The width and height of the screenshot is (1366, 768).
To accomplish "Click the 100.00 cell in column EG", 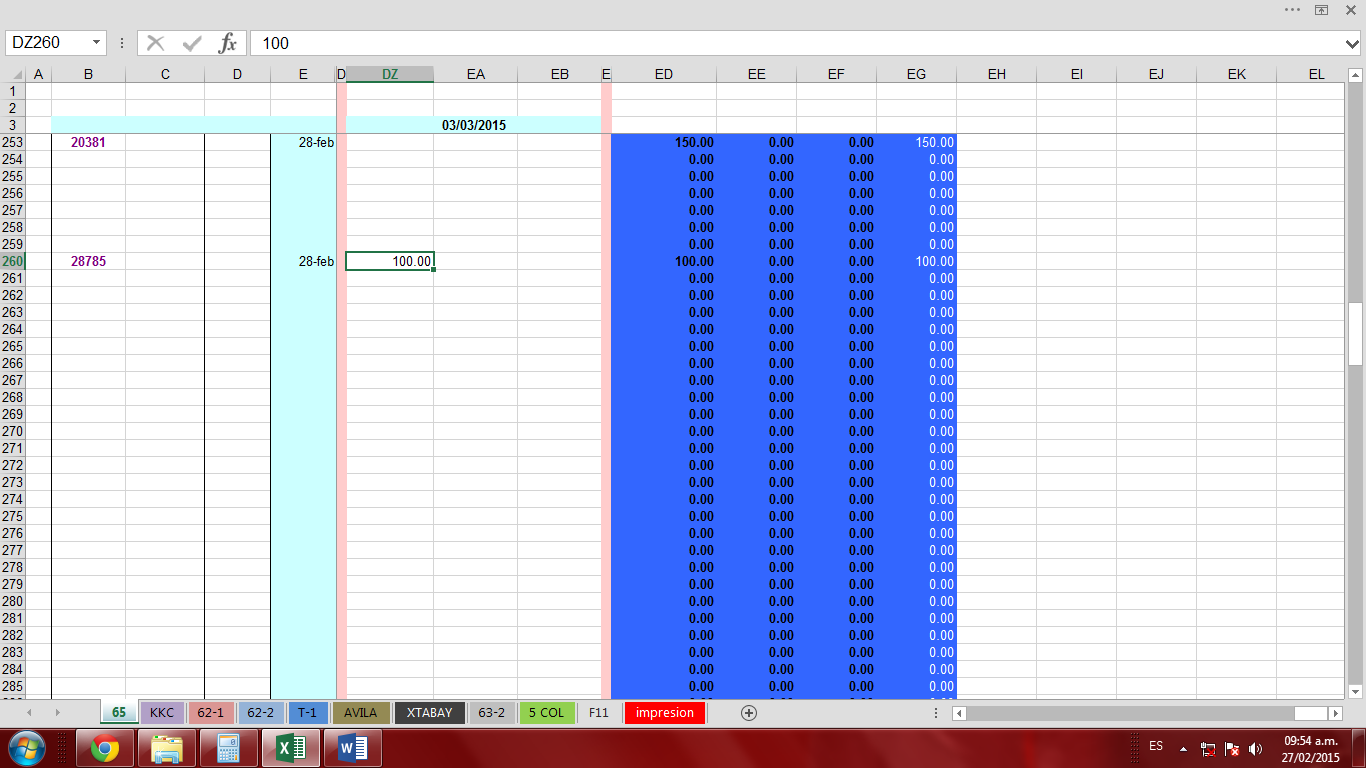I will click(x=916, y=261).
